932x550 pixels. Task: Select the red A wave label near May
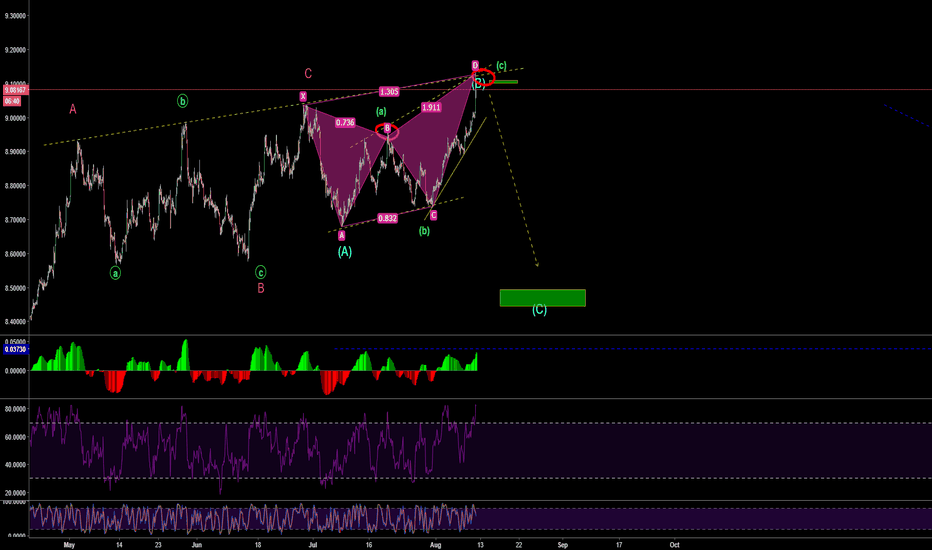73,109
